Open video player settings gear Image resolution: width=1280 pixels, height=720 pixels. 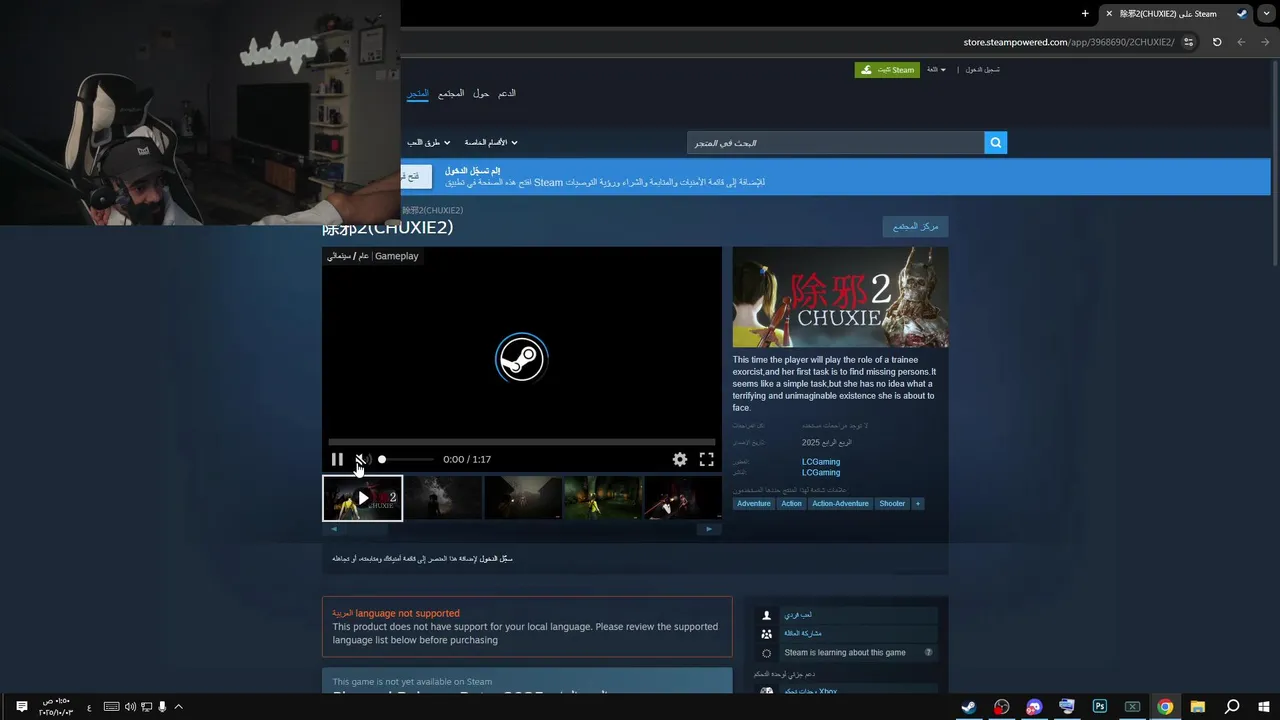click(x=680, y=459)
